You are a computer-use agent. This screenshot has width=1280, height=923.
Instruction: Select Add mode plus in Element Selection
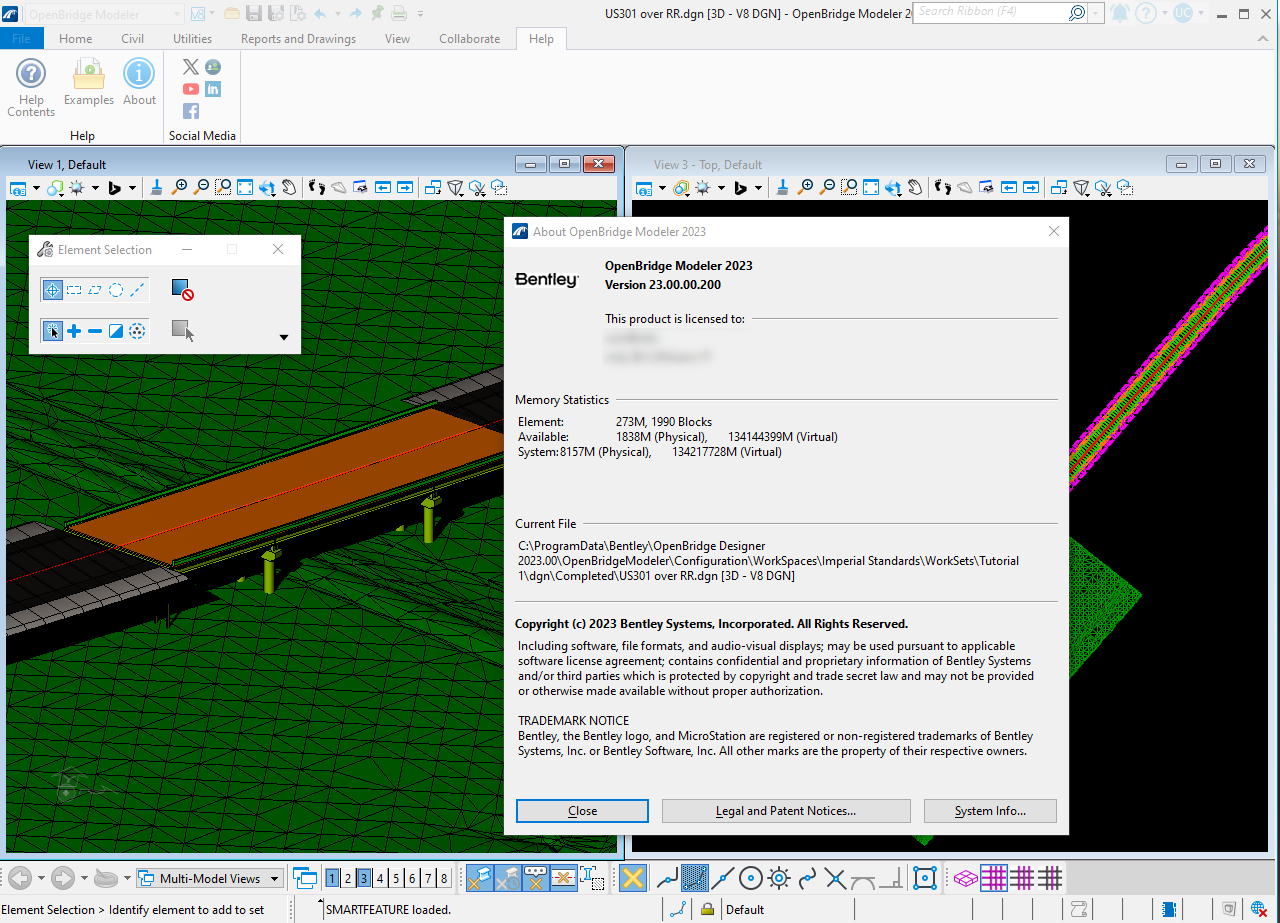74,331
